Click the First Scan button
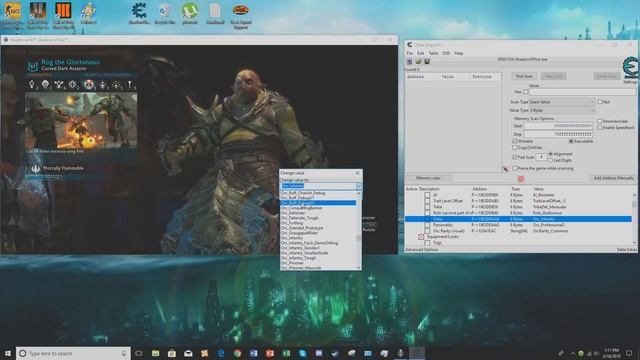 tap(524, 76)
